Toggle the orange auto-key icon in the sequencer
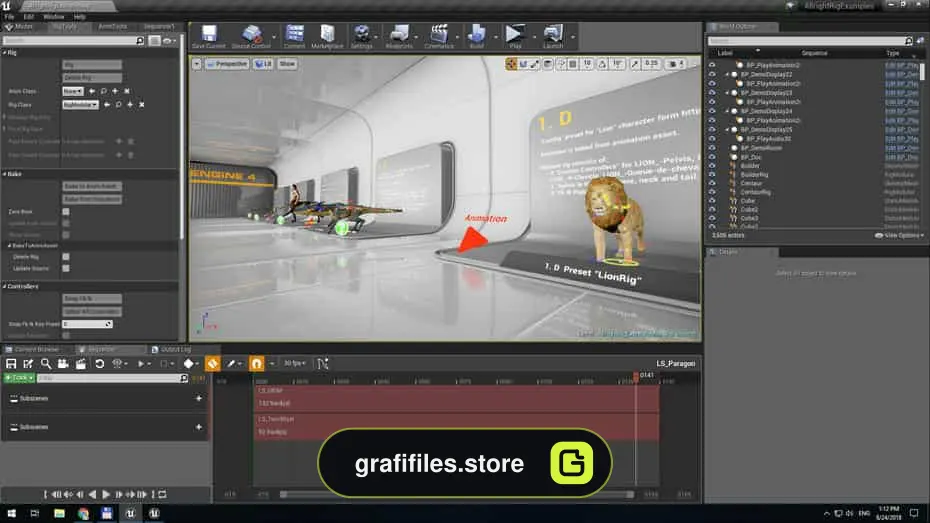930x523 pixels. tap(212, 363)
